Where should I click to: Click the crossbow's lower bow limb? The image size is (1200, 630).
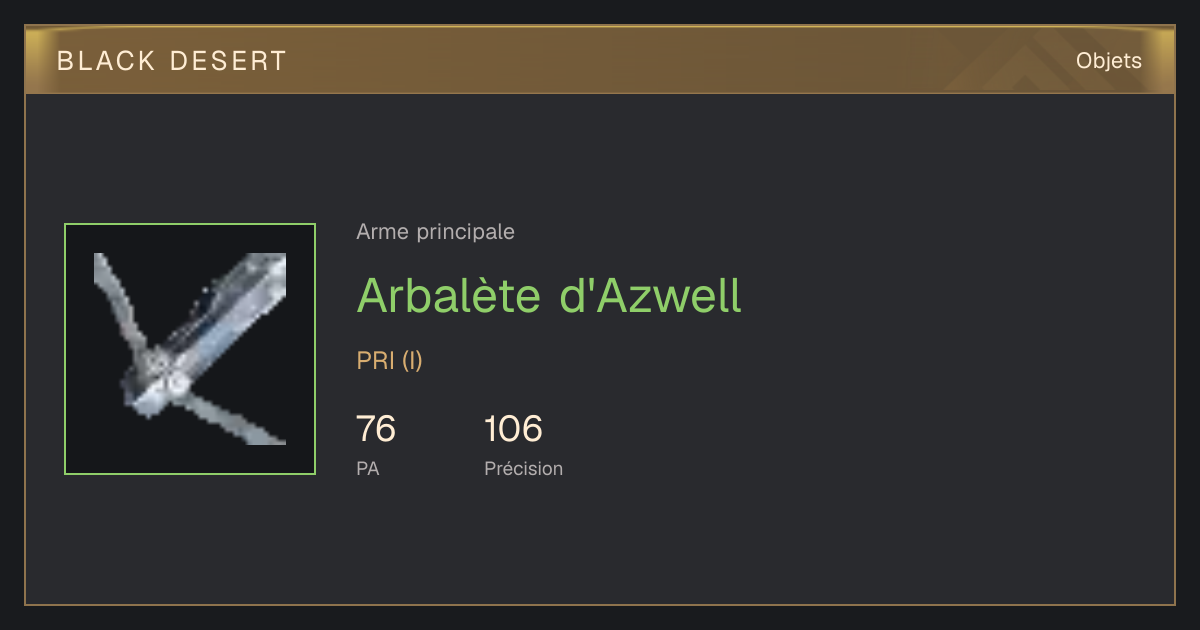click(x=230, y=420)
